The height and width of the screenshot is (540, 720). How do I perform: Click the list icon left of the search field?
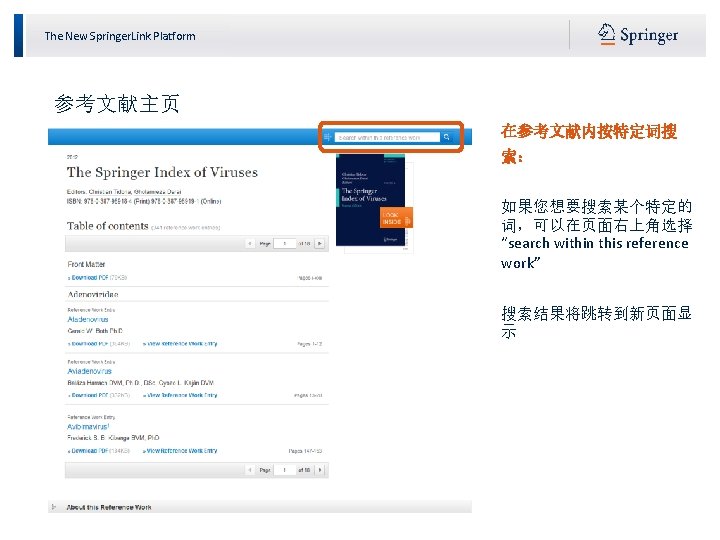327,137
